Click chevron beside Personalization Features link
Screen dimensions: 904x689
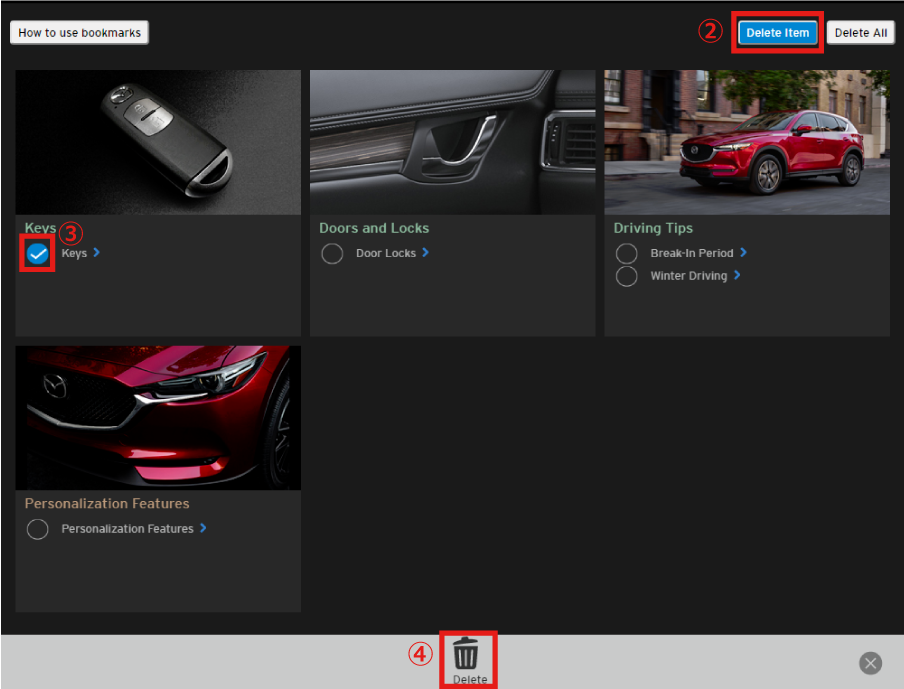tap(203, 528)
